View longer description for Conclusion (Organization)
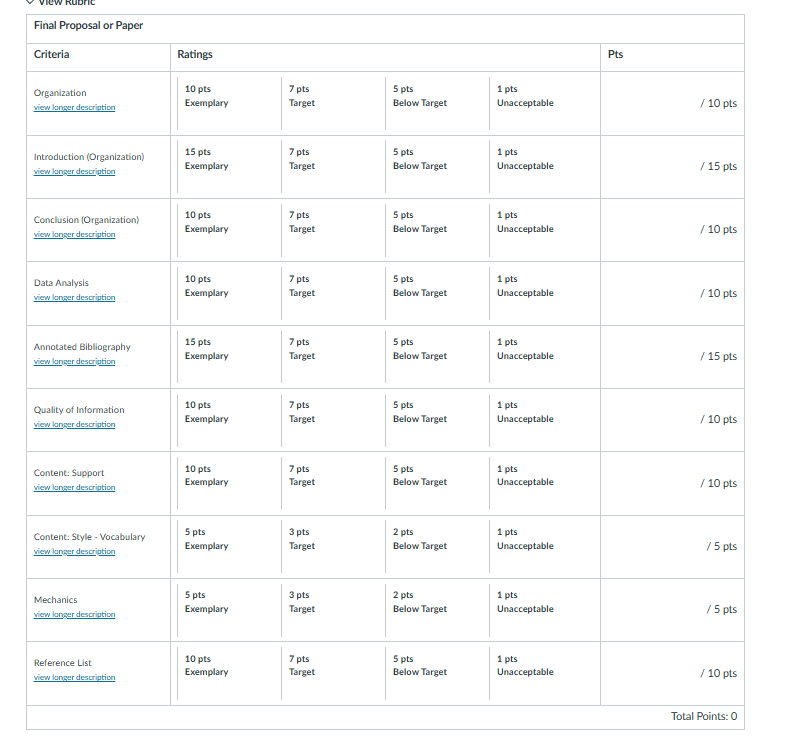The height and width of the screenshot is (745, 785). [75, 234]
